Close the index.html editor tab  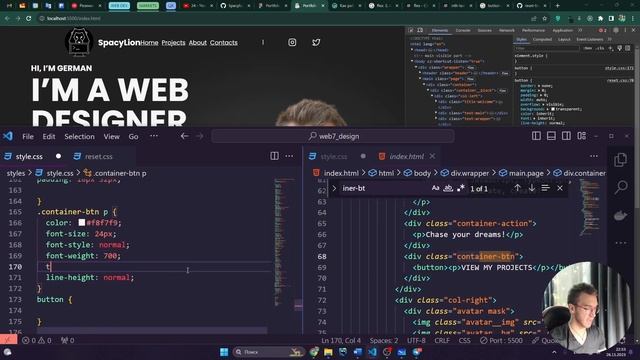coord(432,156)
